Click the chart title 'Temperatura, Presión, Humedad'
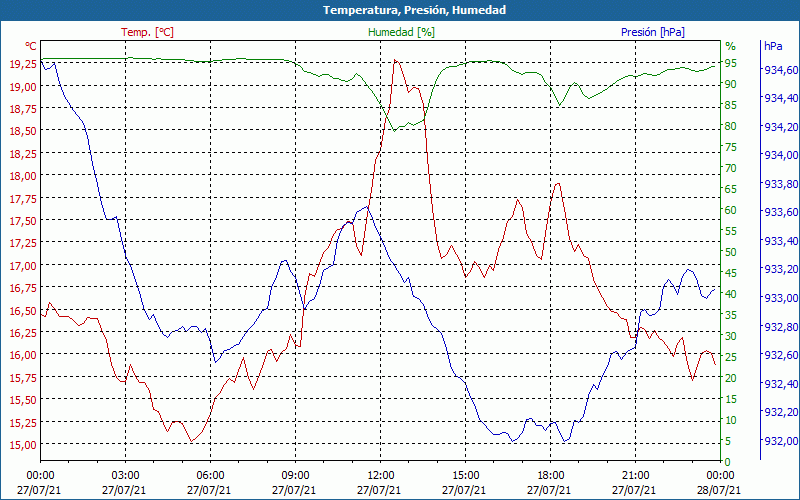Viewport: 800px width, 500px height. [x=414, y=10]
